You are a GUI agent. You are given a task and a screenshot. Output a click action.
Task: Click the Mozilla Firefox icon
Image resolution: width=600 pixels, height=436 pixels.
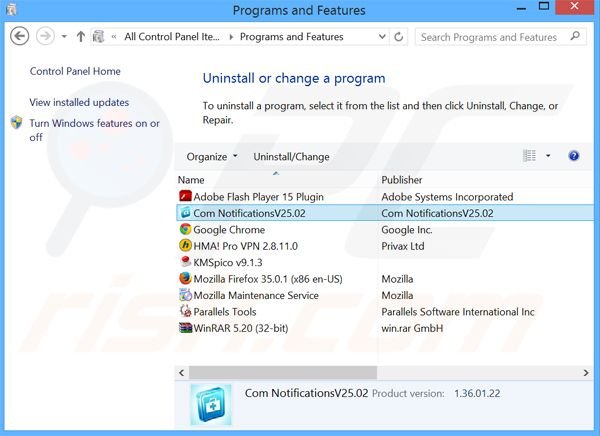[185, 279]
